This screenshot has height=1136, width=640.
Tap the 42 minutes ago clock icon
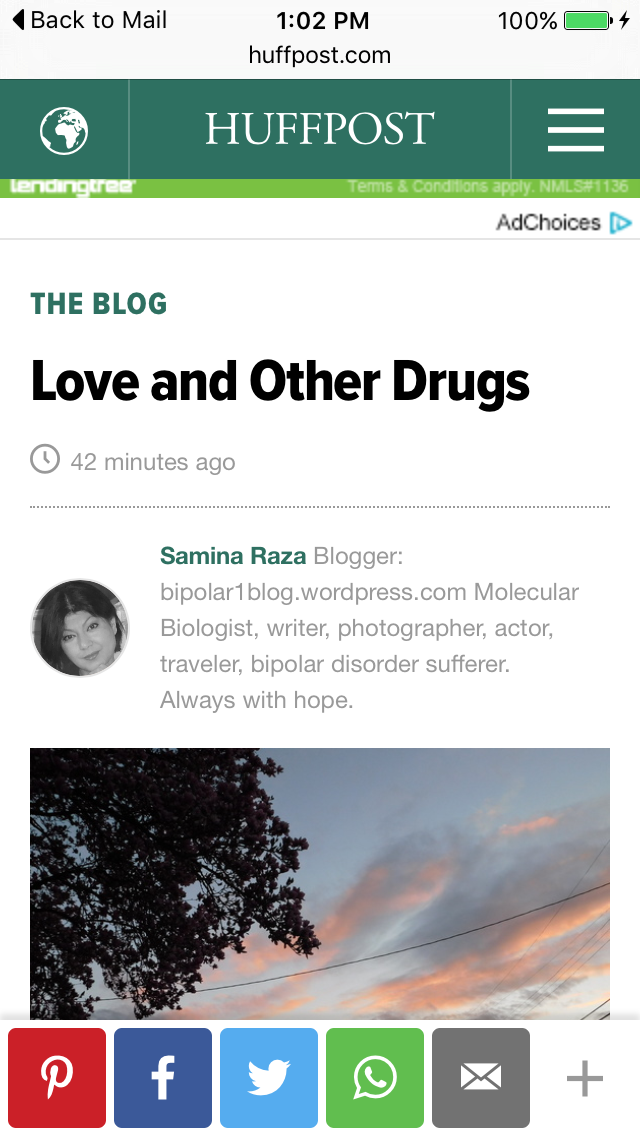[45, 460]
